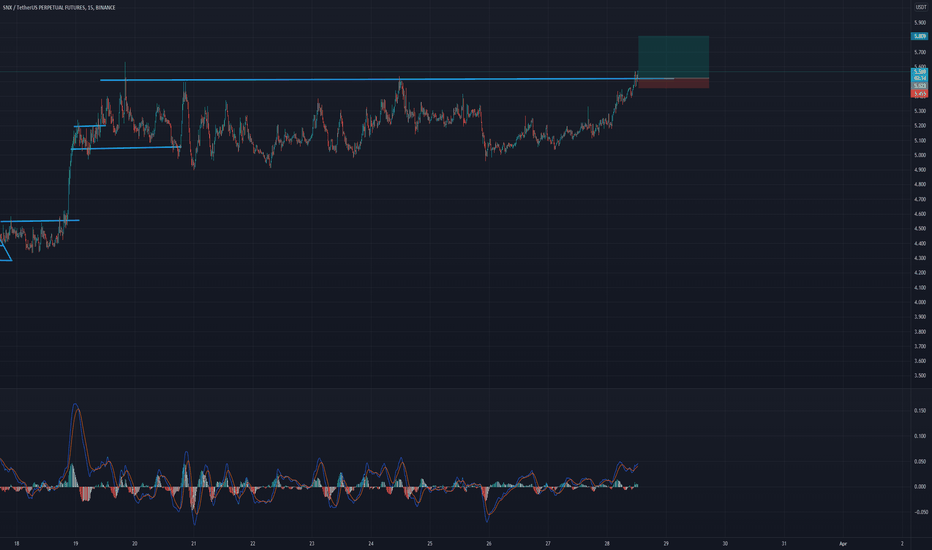This screenshot has height=550, width=932.
Task: Select the red 5.455 stop-loss price label
Action: (920, 93)
